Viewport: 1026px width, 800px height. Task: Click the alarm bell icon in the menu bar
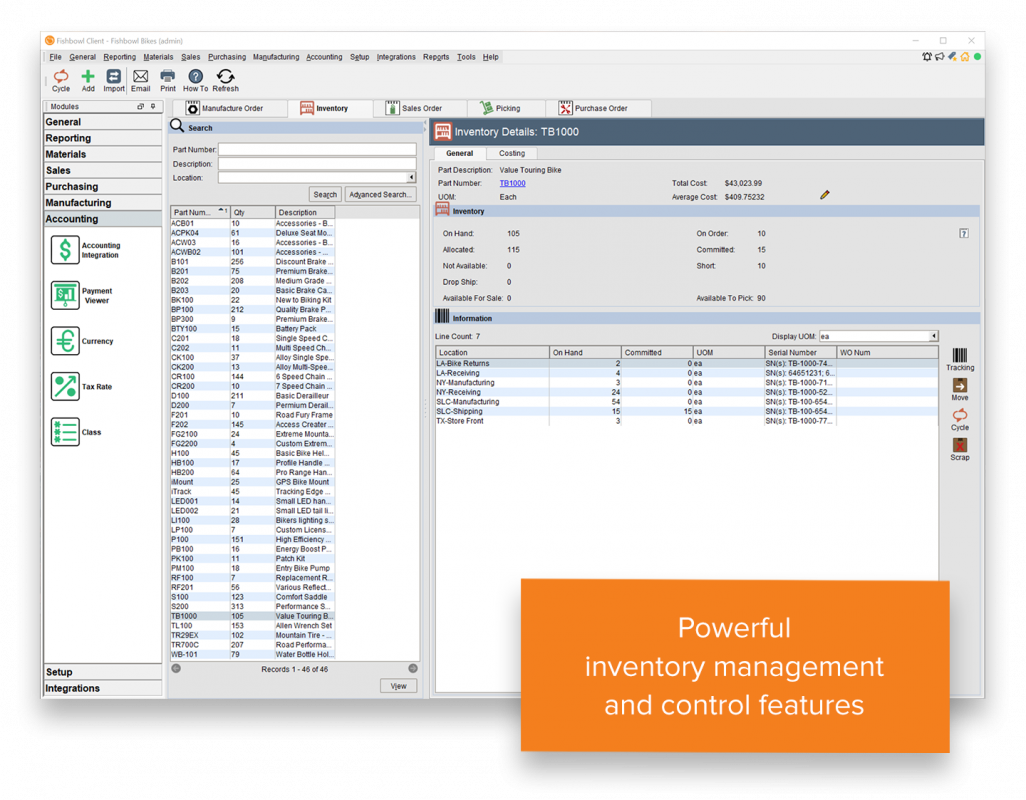927,57
